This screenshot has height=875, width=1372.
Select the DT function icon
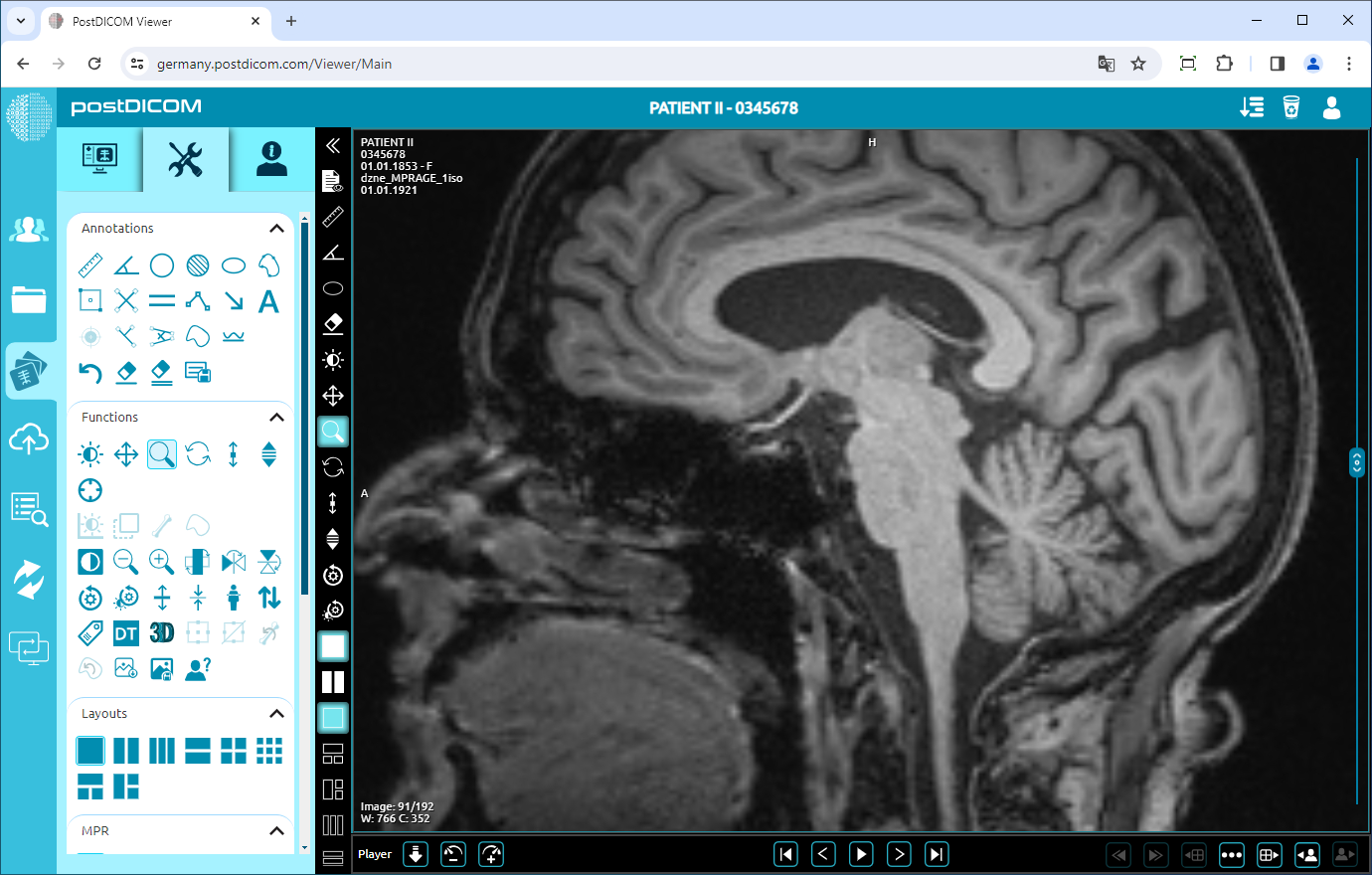coord(125,632)
